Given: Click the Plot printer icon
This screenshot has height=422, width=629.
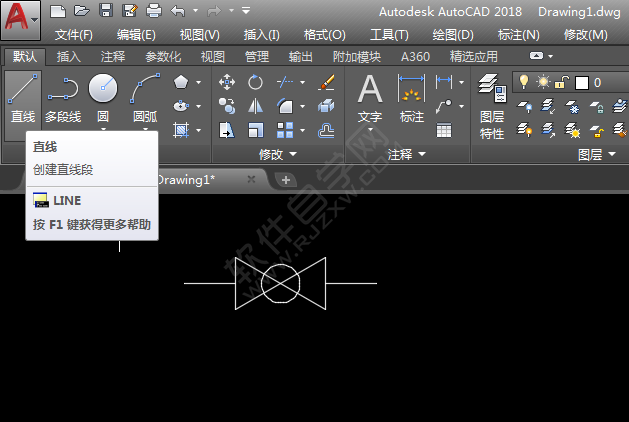Looking at the screenshot, I should point(154,11).
